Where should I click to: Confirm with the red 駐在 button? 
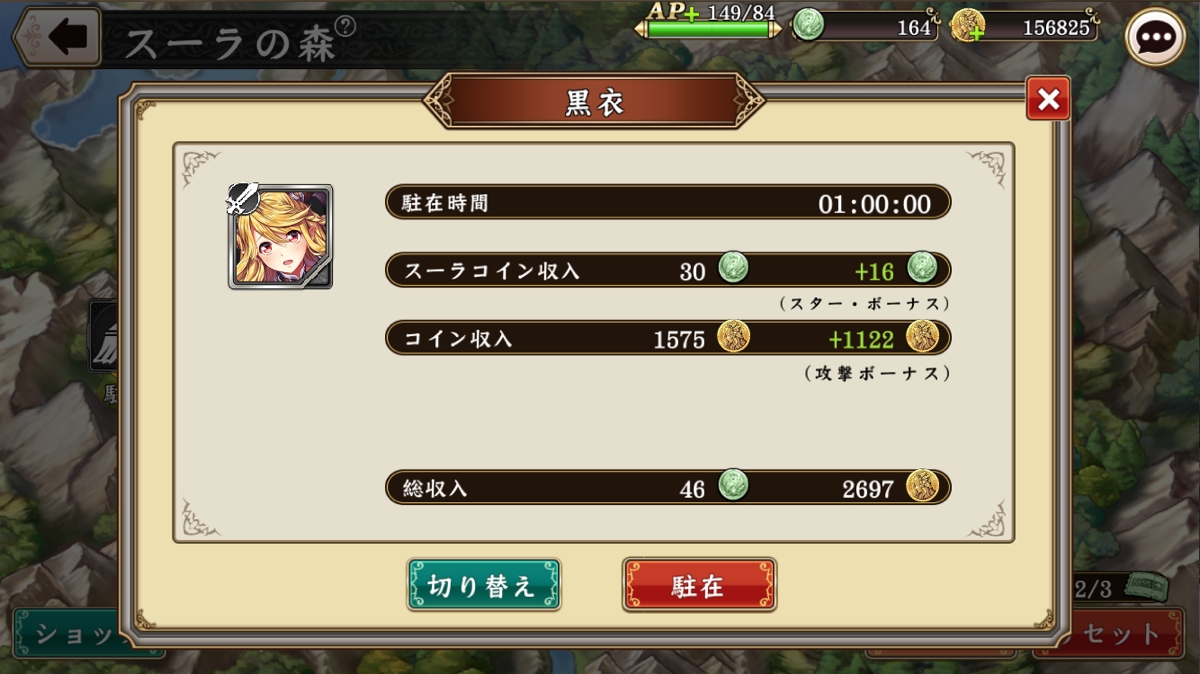tap(699, 585)
